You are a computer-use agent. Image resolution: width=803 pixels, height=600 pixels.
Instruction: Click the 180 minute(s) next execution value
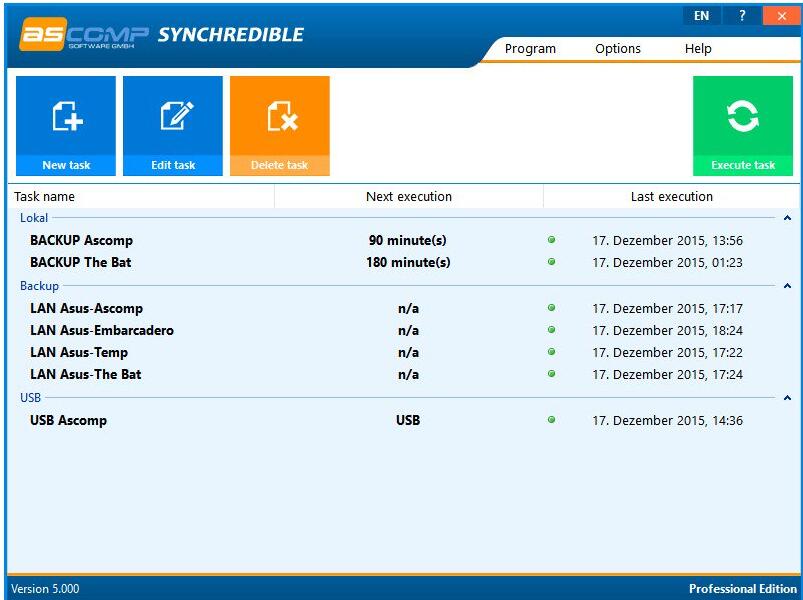coord(408,262)
